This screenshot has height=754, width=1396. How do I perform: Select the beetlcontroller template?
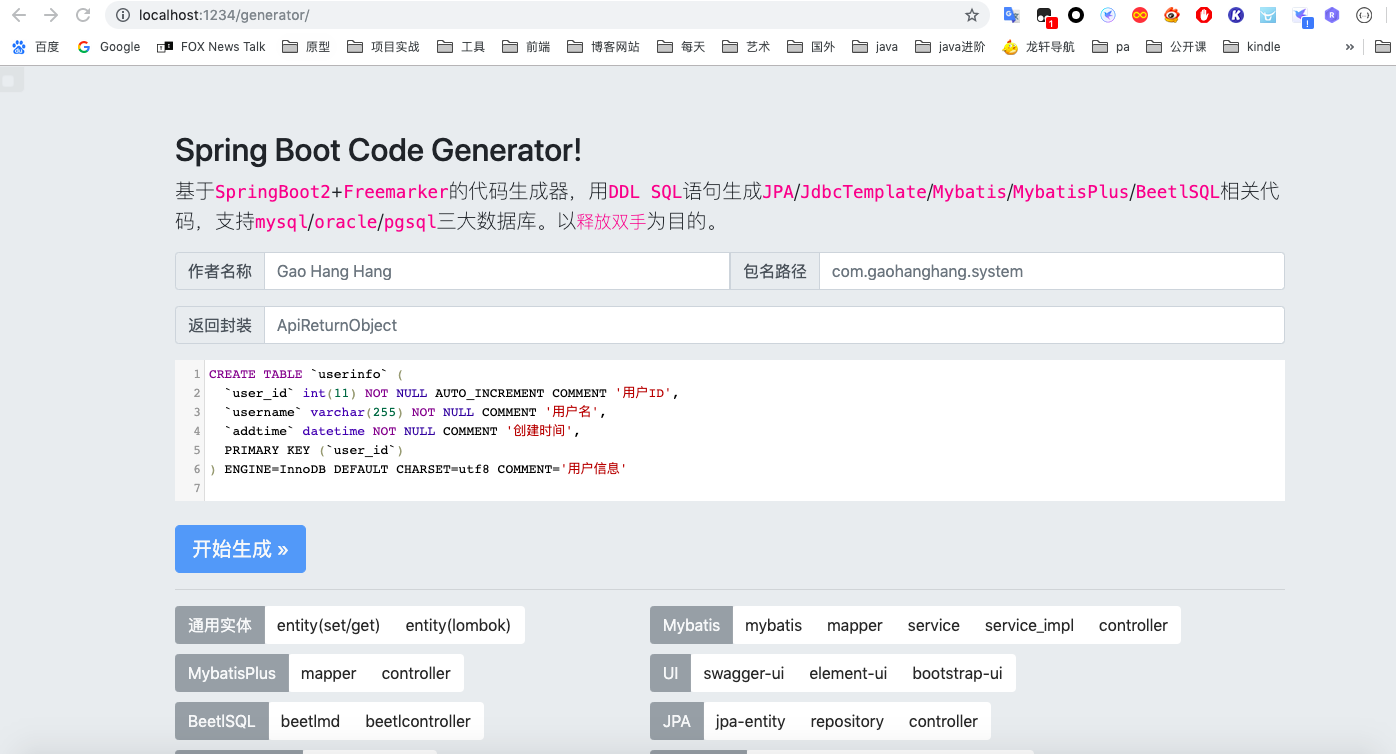coord(418,721)
